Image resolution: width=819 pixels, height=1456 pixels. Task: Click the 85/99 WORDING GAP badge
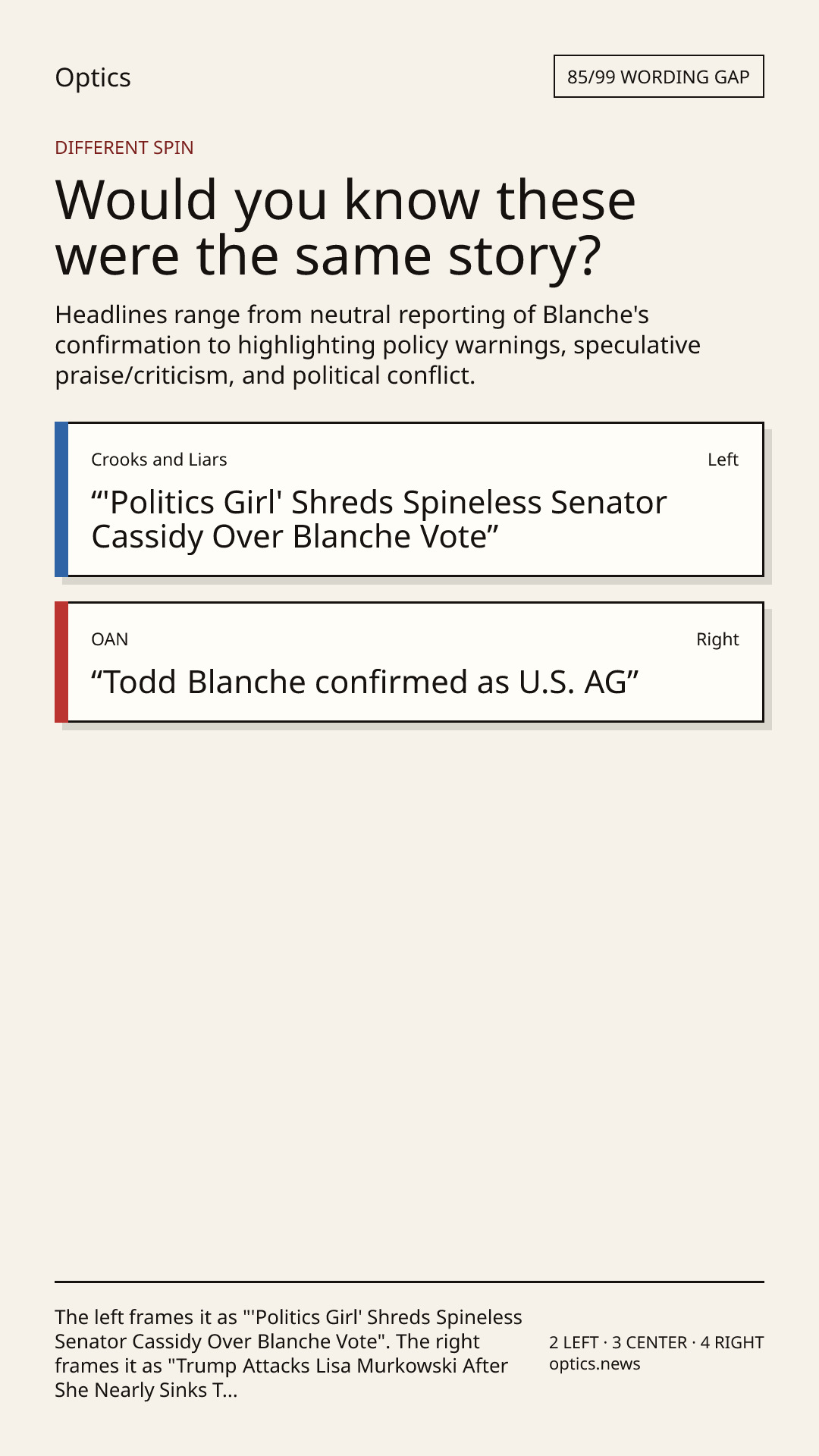pos(658,77)
